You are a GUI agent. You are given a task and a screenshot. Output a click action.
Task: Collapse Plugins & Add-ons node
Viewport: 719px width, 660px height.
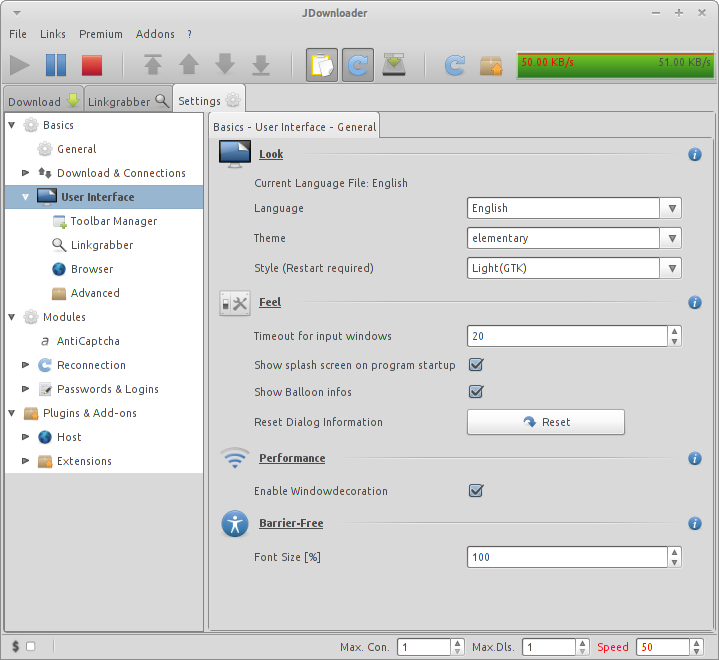click(x=12, y=413)
